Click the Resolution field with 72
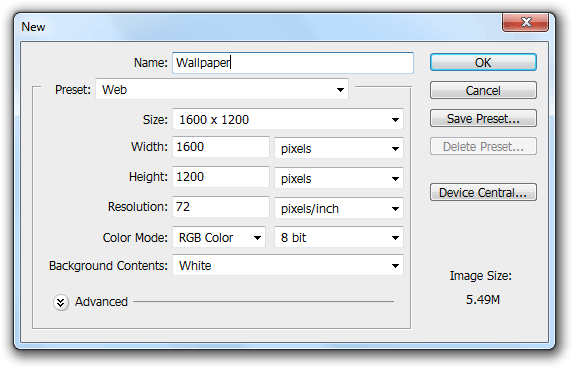The height and width of the screenshot is (369, 574). [221, 207]
